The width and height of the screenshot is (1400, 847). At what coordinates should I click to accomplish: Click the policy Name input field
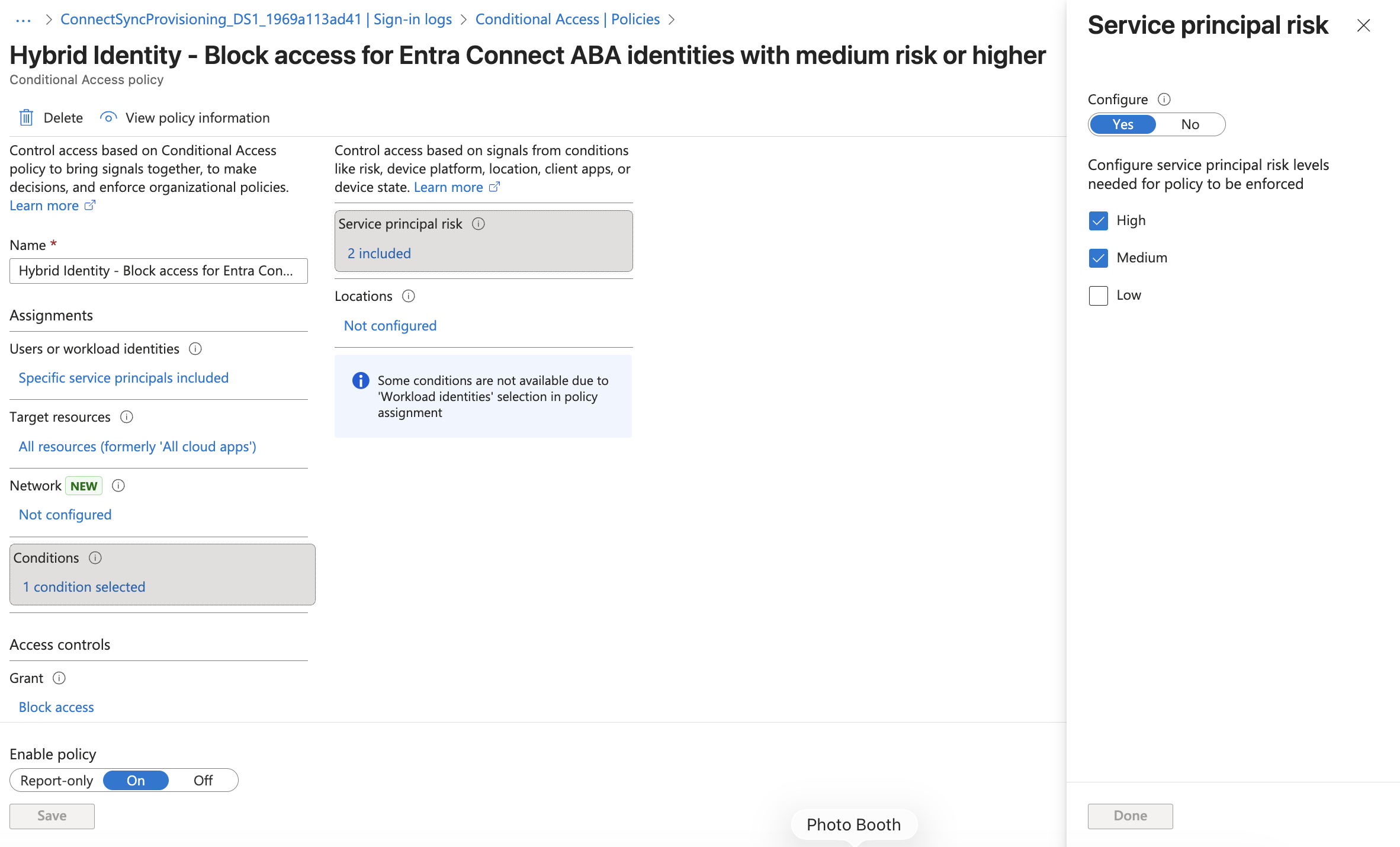pyautogui.click(x=159, y=271)
